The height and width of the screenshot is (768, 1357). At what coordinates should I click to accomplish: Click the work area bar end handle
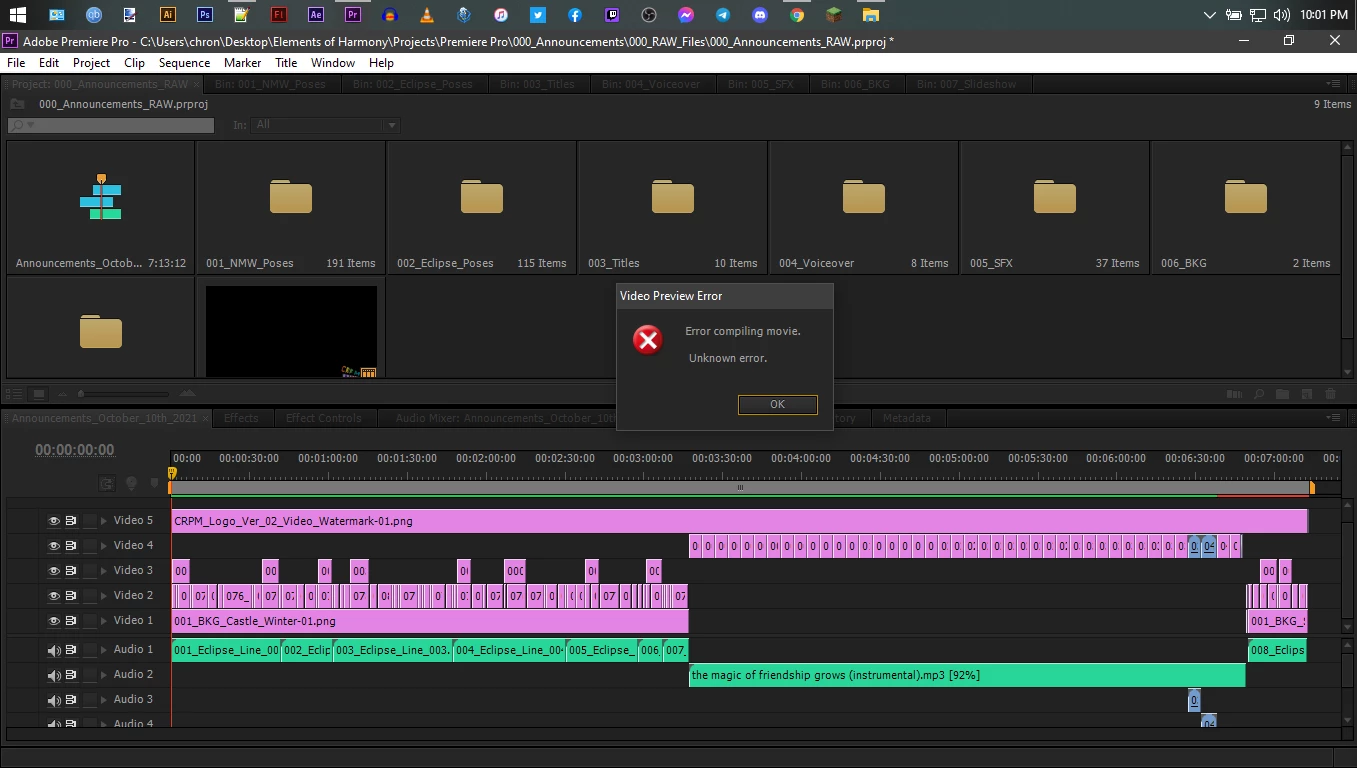coord(1312,488)
